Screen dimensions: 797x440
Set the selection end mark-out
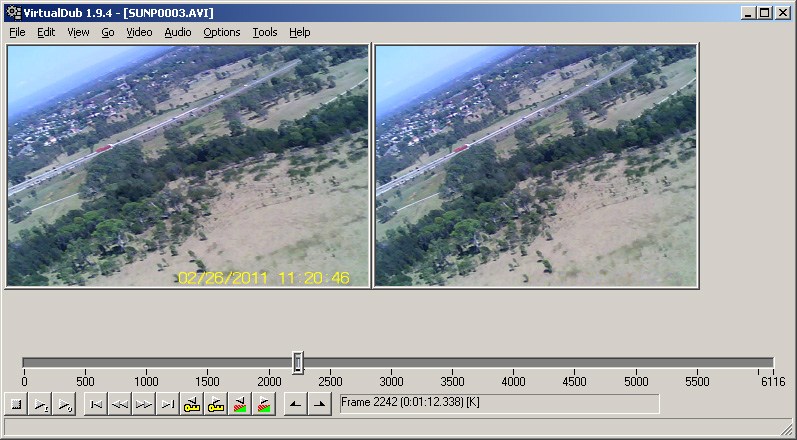coord(320,404)
